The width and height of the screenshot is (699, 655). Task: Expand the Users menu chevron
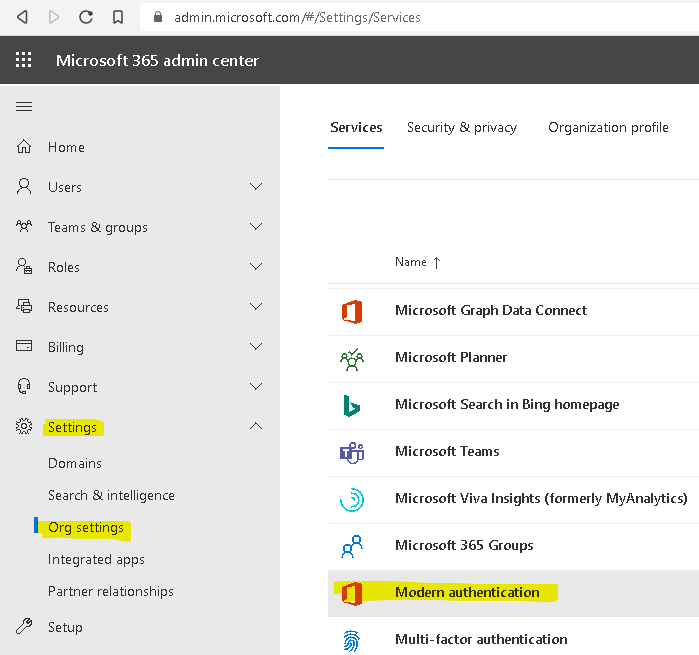click(x=256, y=186)
